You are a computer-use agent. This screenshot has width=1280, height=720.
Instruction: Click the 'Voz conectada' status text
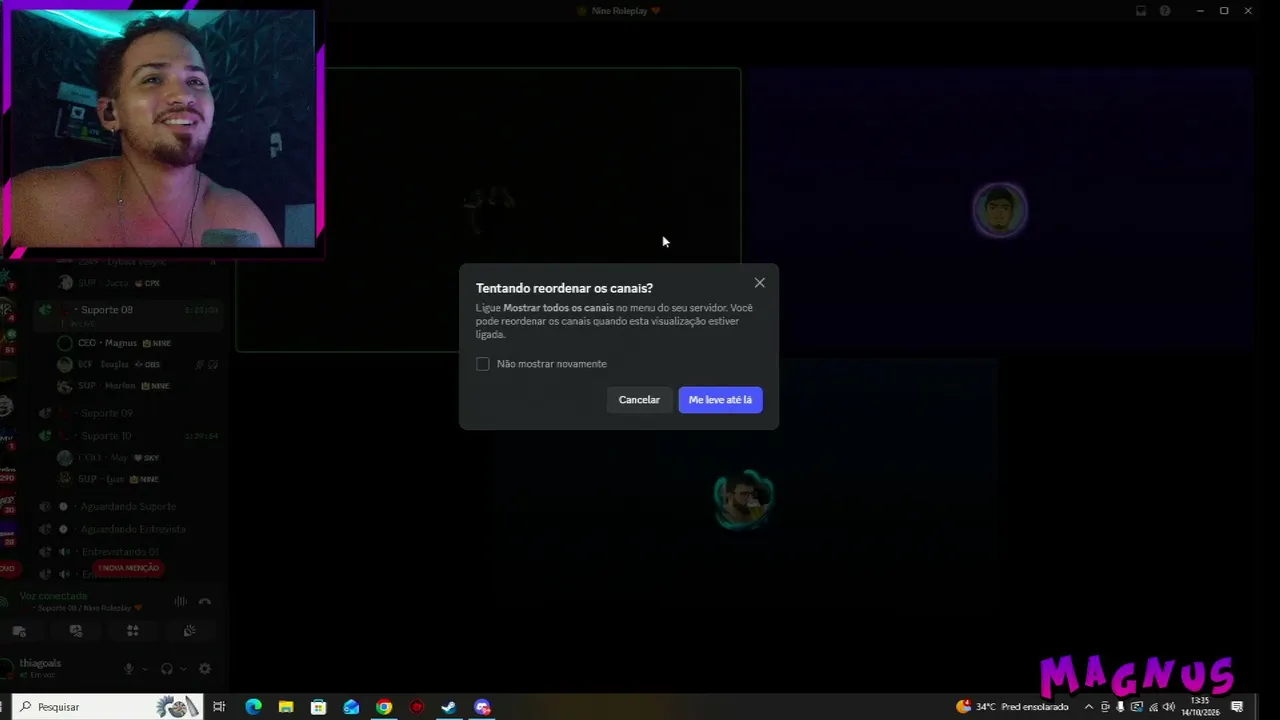(53, 596)
